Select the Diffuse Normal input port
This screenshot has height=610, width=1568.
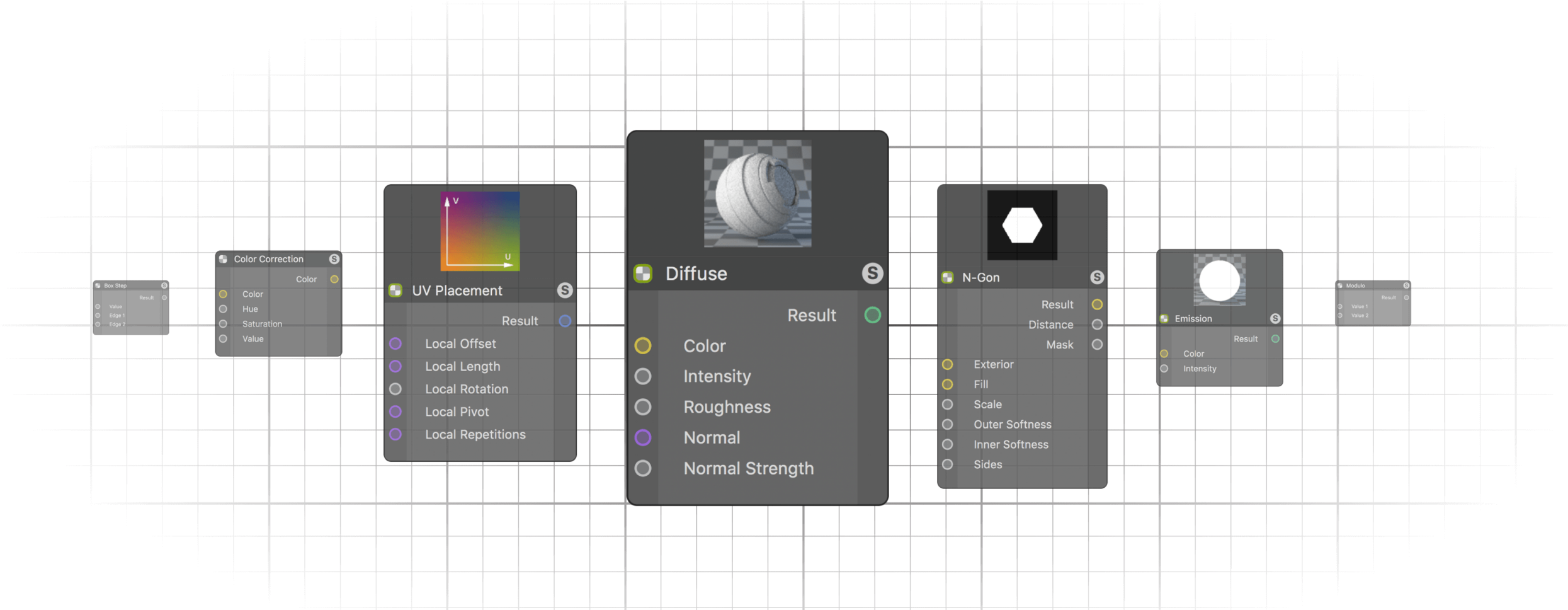pyautogui.click(x=643, y=438)
